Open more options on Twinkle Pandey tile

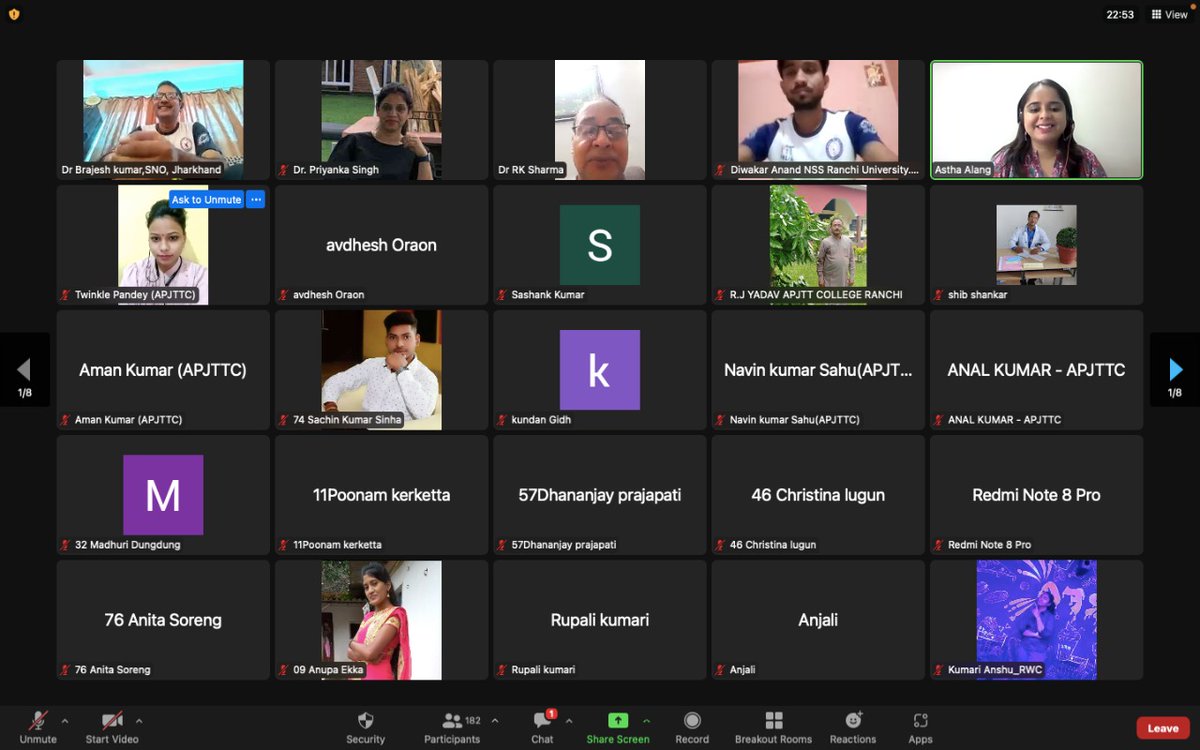[x=256, y=199]
